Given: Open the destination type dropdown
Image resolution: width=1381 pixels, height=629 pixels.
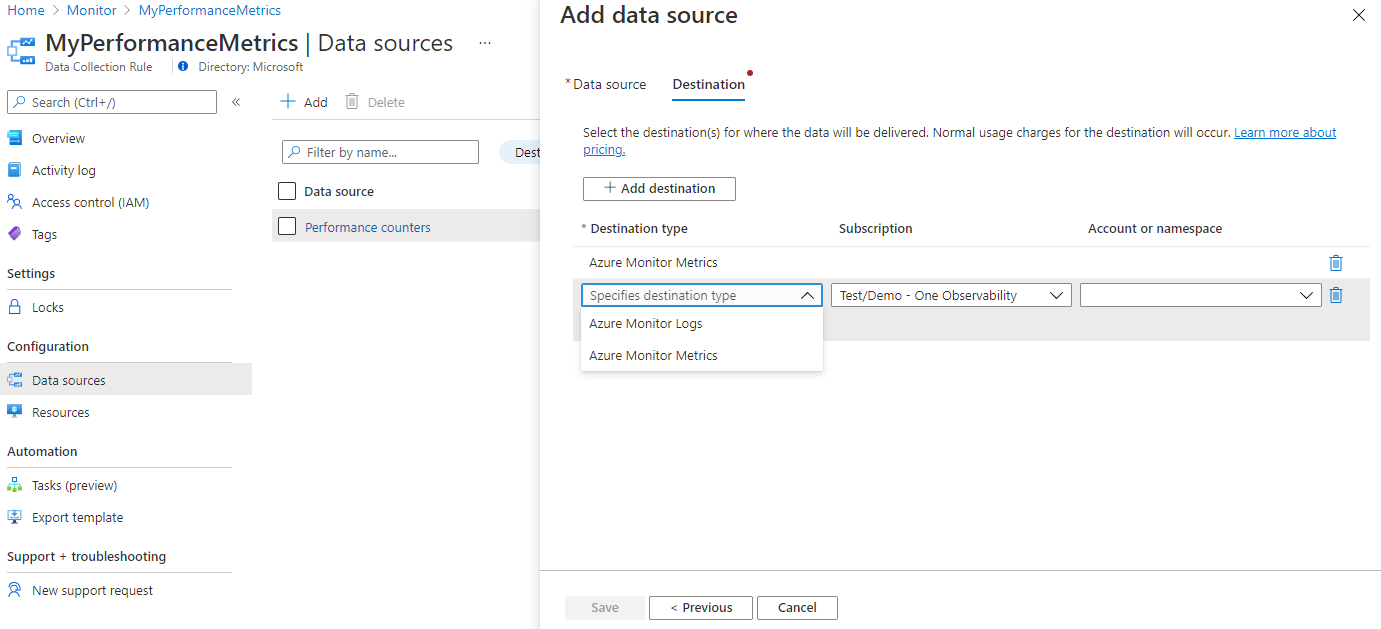Looking at the screenshot, I should click(x=702, y=295).
